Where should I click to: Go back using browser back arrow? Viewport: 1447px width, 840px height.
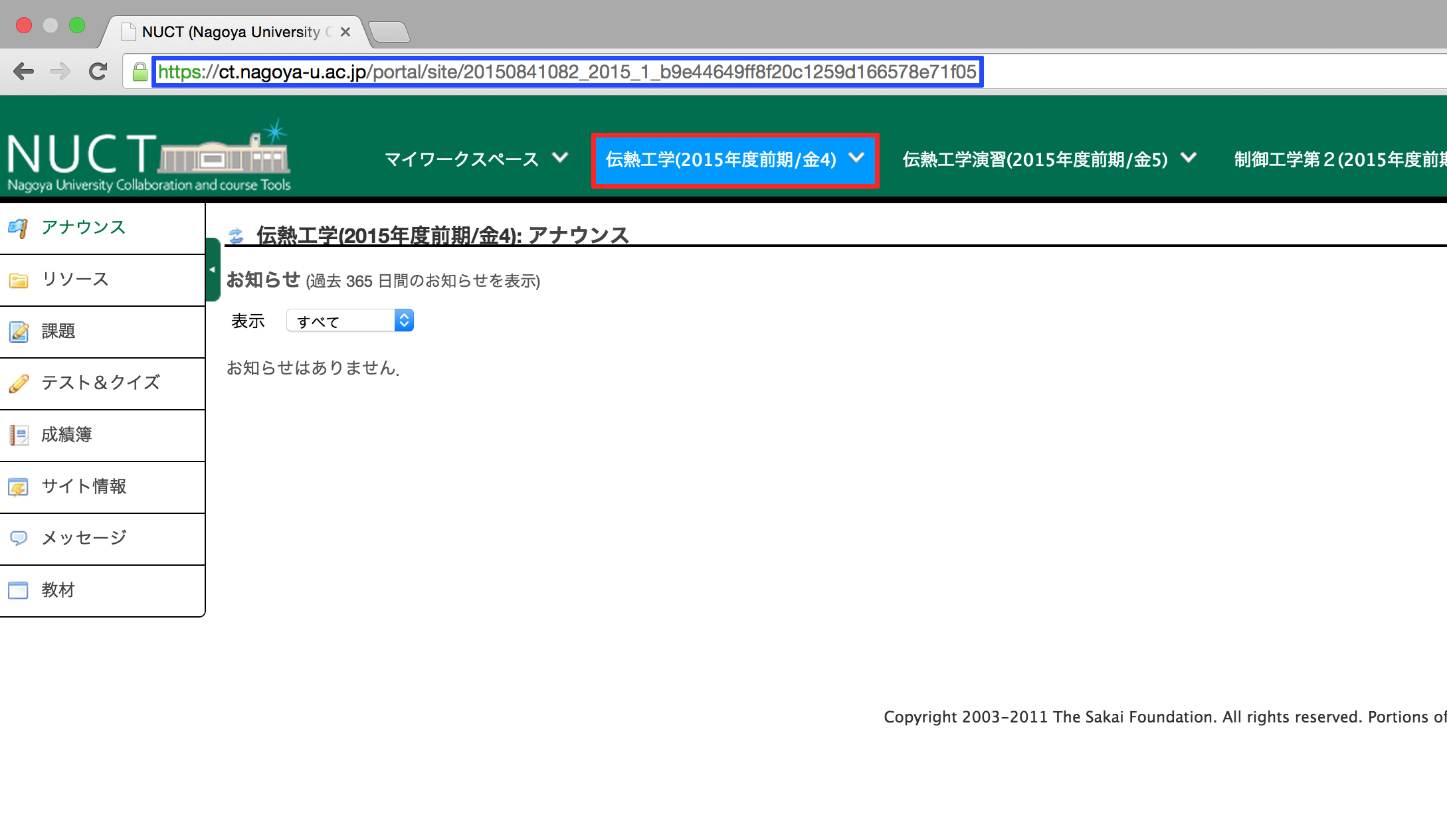[x=24, y=71]
